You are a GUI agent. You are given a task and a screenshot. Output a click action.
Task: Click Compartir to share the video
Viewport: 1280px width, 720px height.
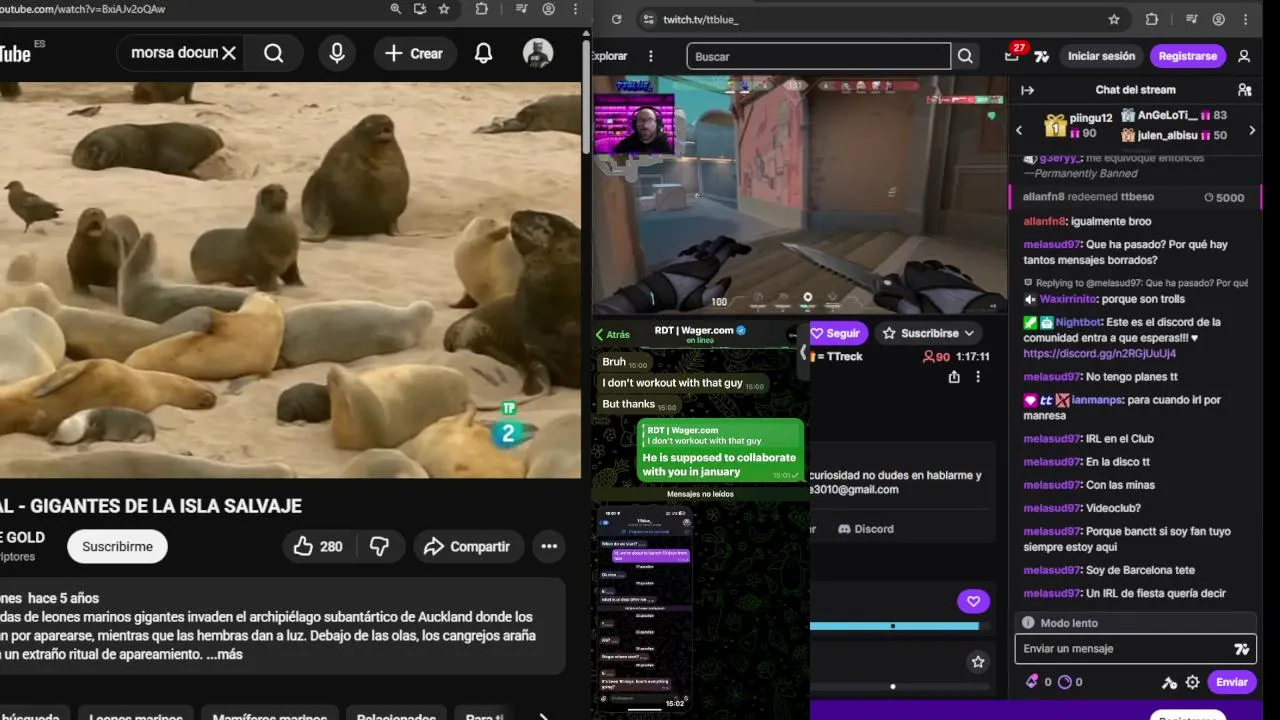(467, 546)
